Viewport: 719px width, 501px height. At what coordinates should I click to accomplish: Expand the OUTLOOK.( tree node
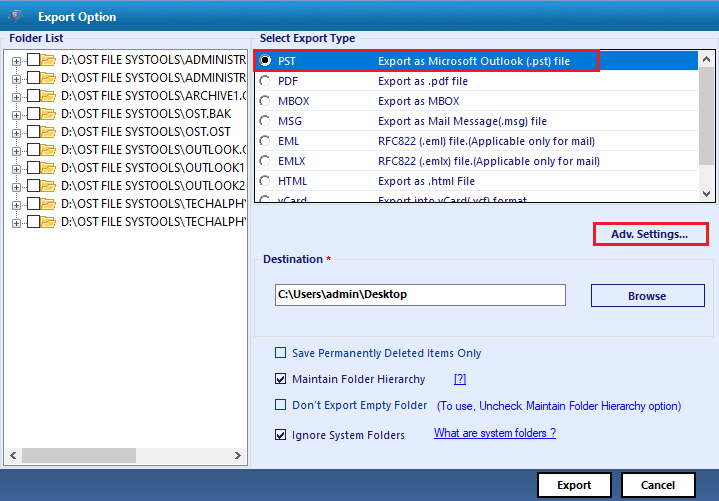click(17, 151)
